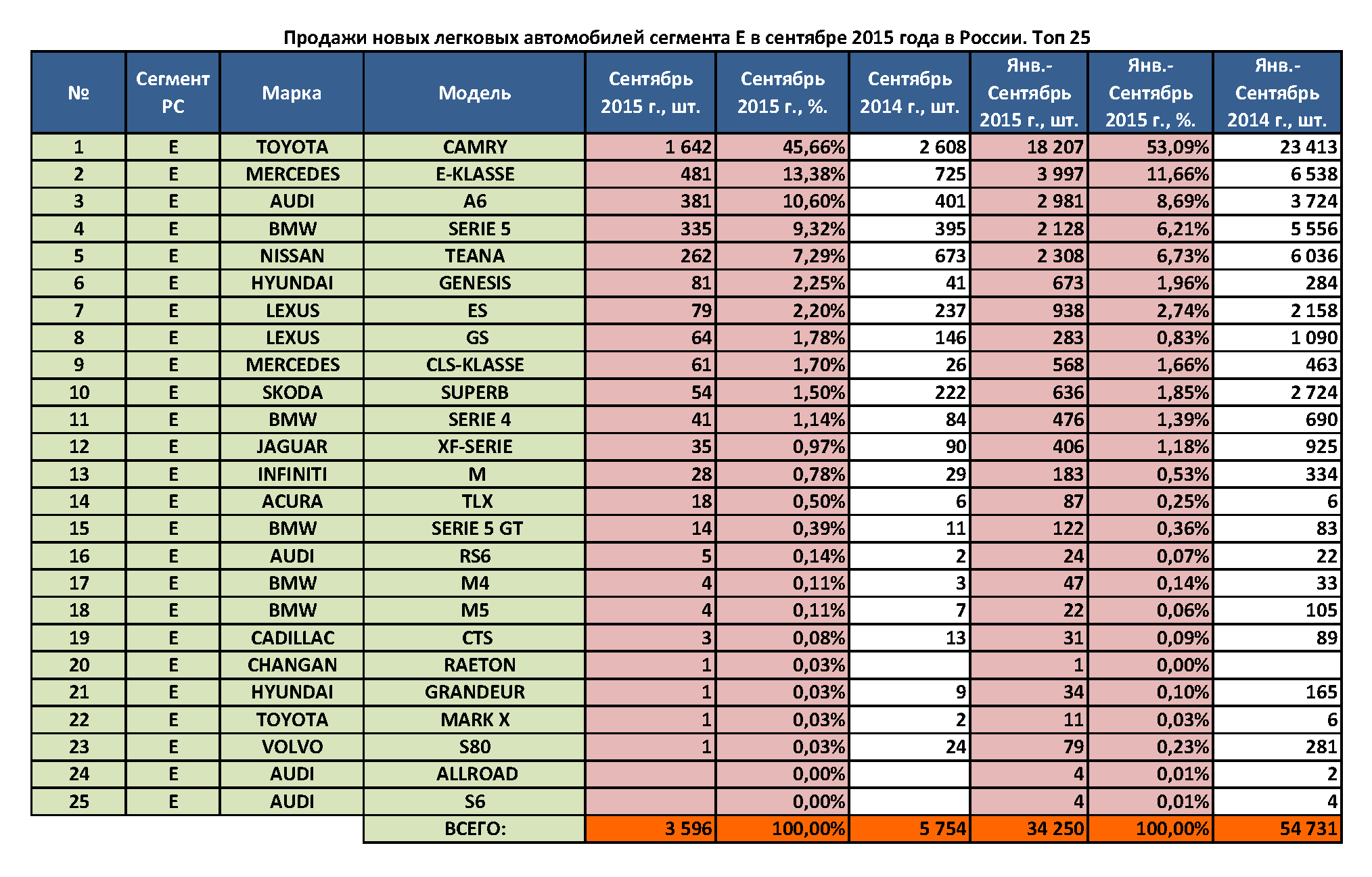Click the "ВСЕГО:" total label cell
This screenshot has width=1372, height=877.
coord(474,828)
